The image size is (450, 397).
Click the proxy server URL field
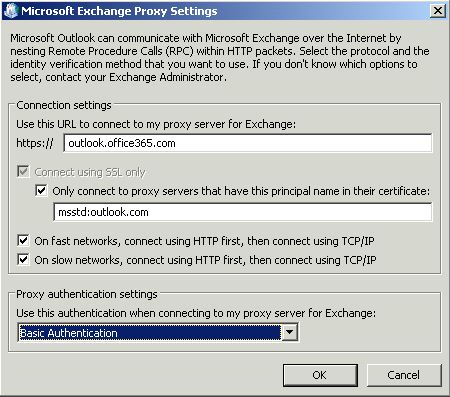pyautogui.click(x=248, y=143)
